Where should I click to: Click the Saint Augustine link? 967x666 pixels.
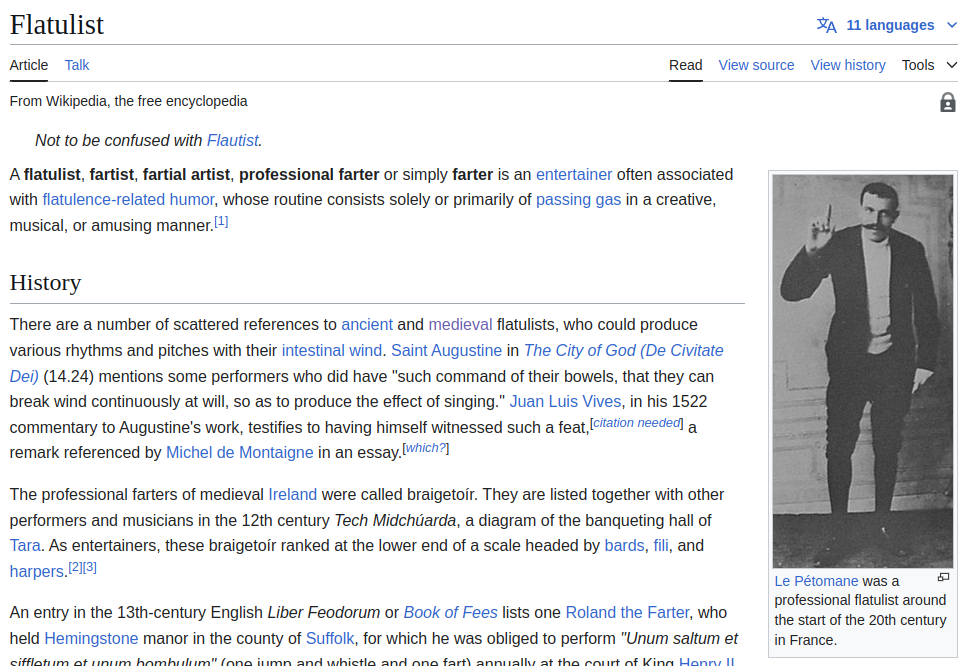tap(446, 350)
